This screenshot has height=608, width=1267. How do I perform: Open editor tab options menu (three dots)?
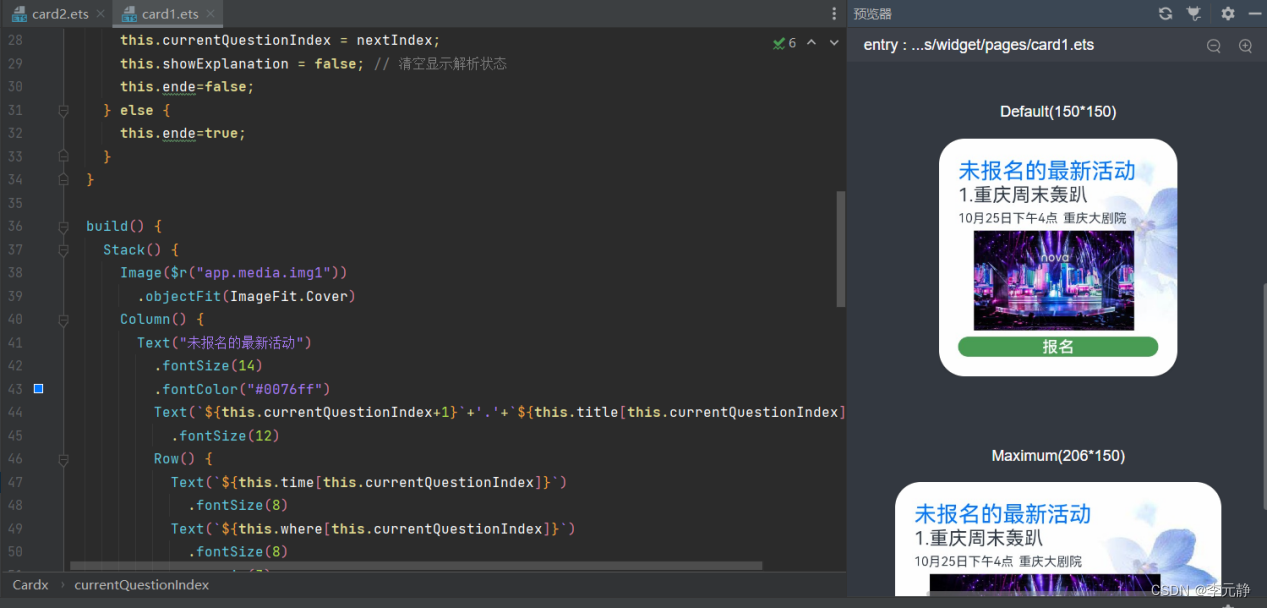click(834, 14)
